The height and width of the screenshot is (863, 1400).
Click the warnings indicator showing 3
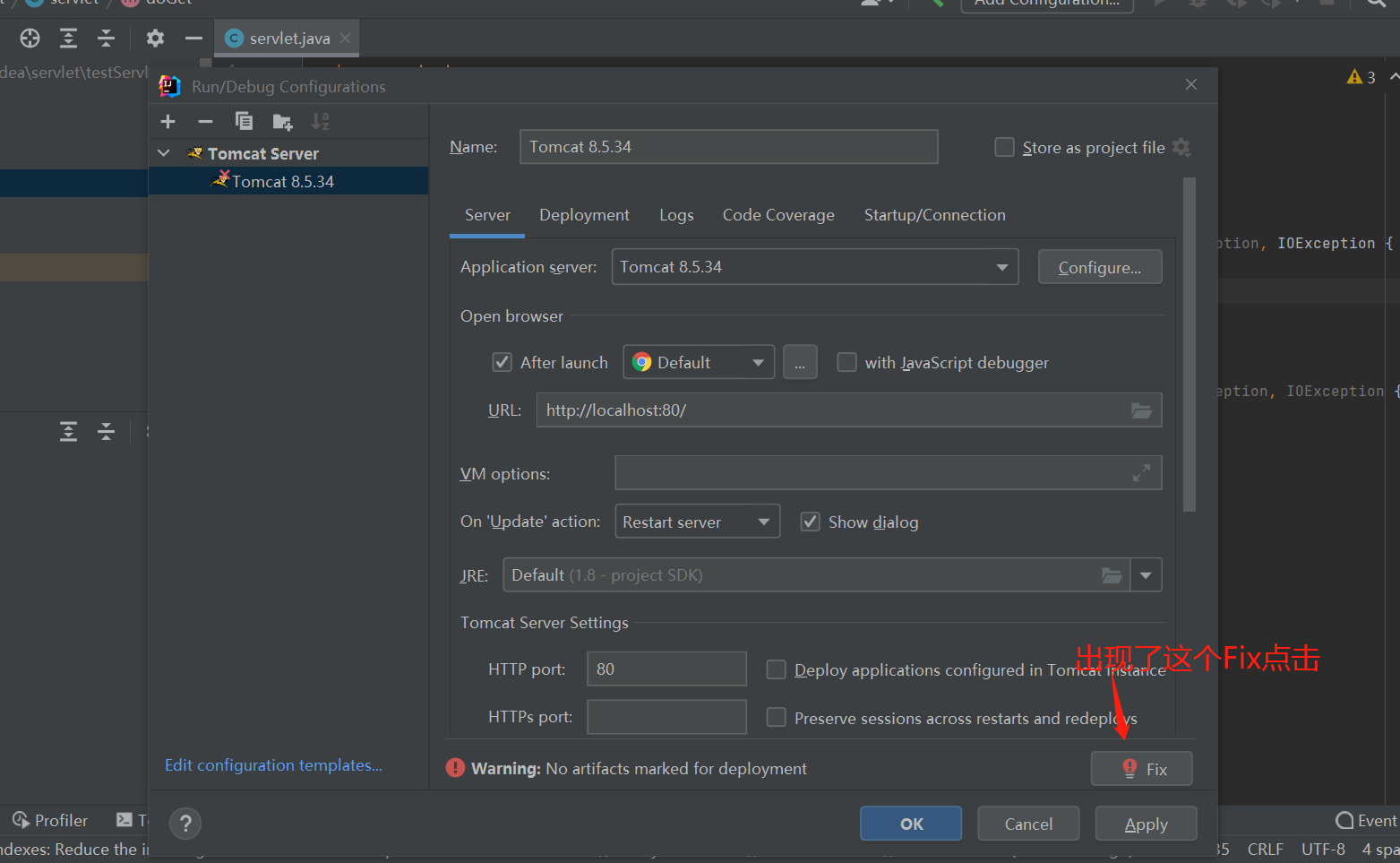1361,77
